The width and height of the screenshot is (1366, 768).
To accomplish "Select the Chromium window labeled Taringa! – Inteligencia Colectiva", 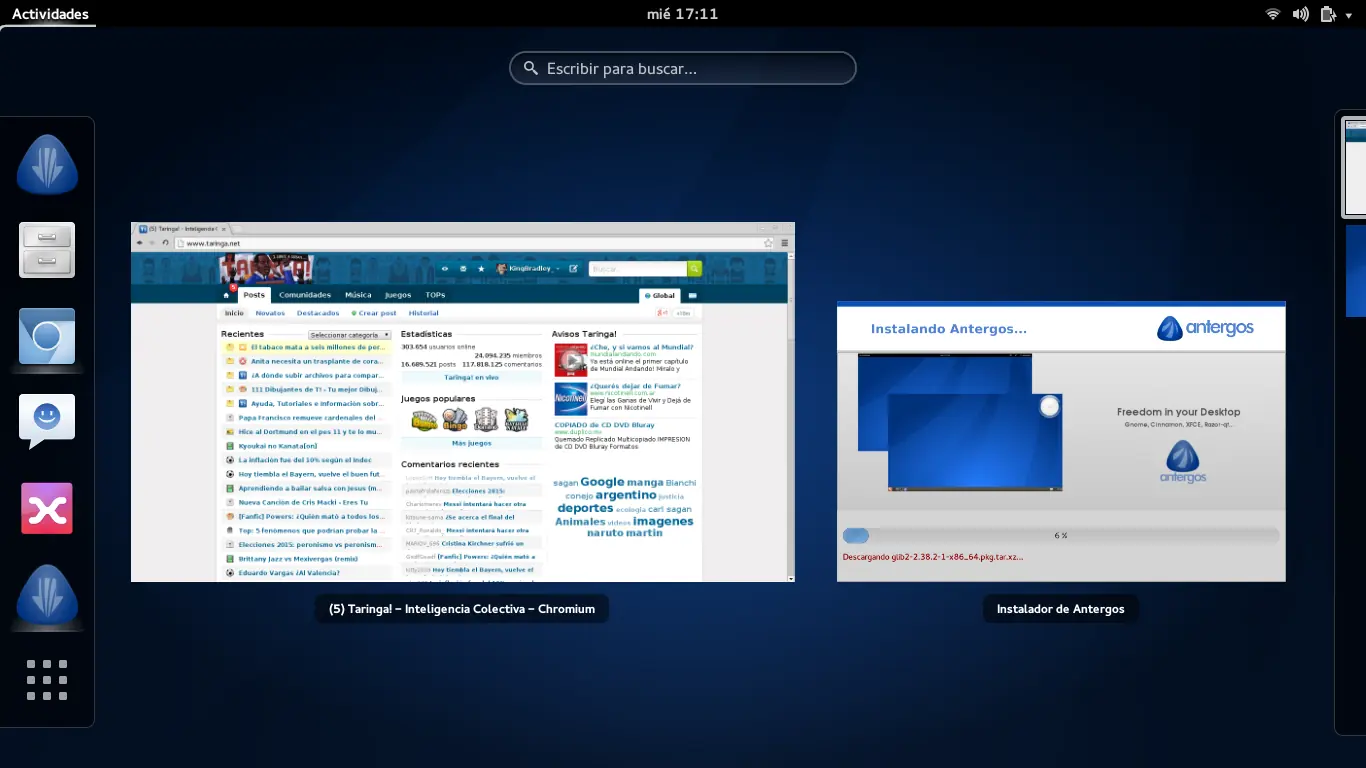I will (x=462, y=609).
